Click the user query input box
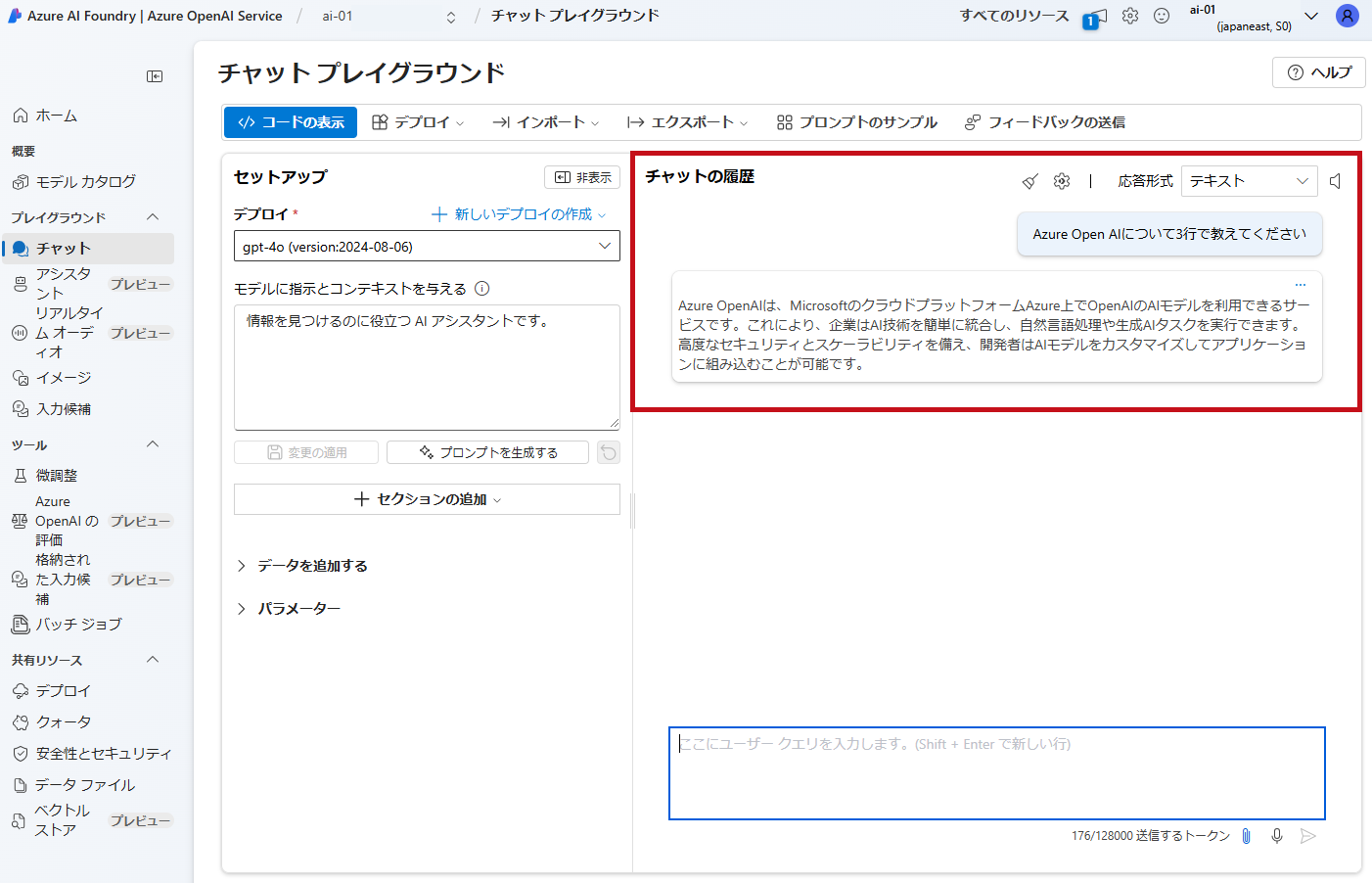 [997, 773]
